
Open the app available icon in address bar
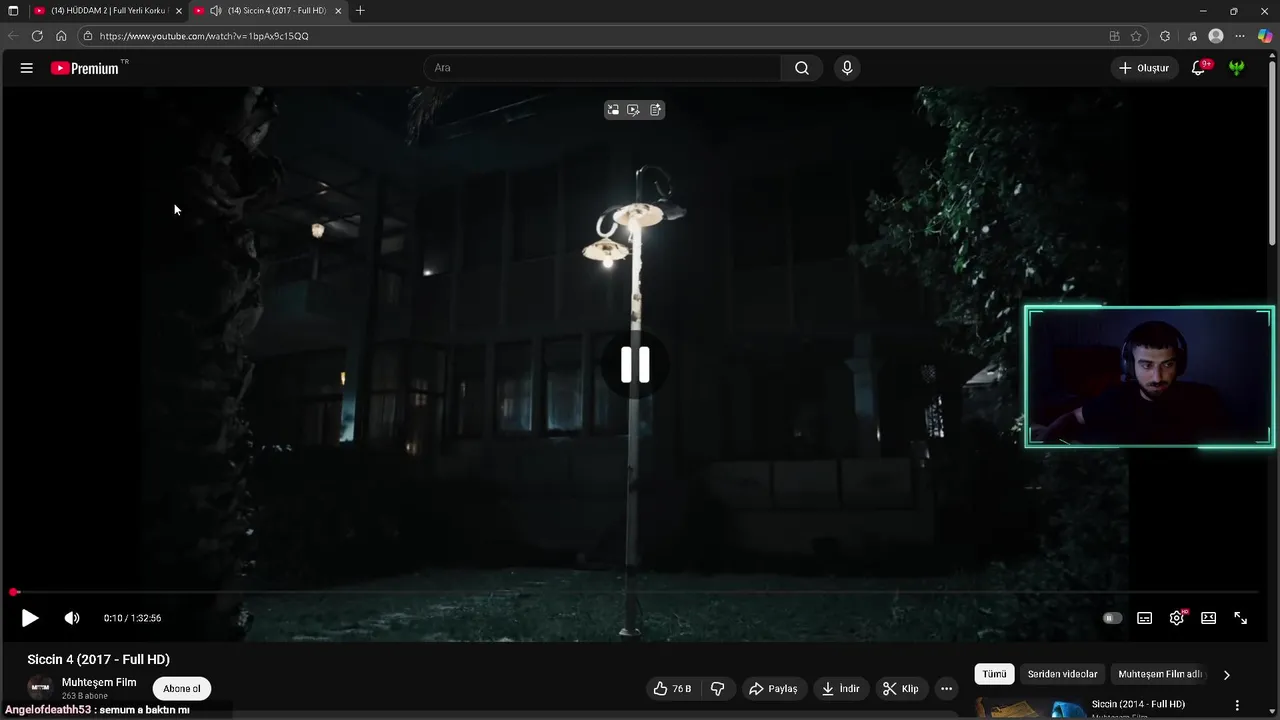(1114, 36)
